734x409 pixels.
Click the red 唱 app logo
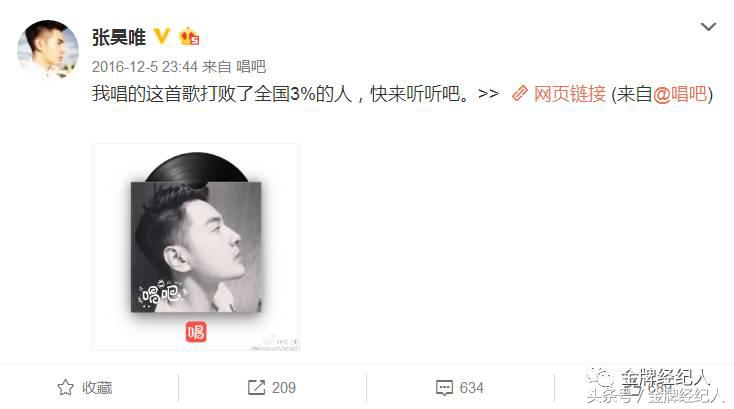pyautogui.click(x=196, y=332)
